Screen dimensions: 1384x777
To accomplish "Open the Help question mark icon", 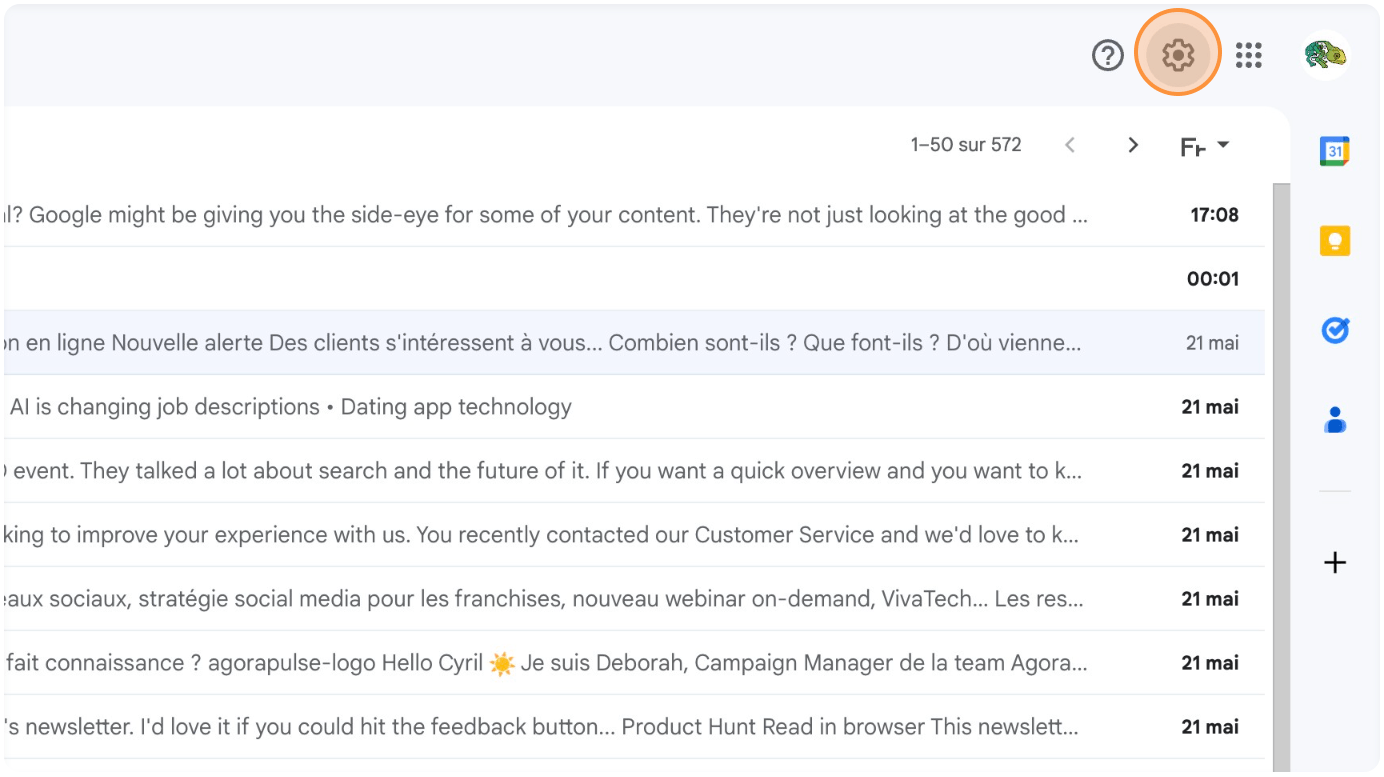I will [x=1108, y=56].
